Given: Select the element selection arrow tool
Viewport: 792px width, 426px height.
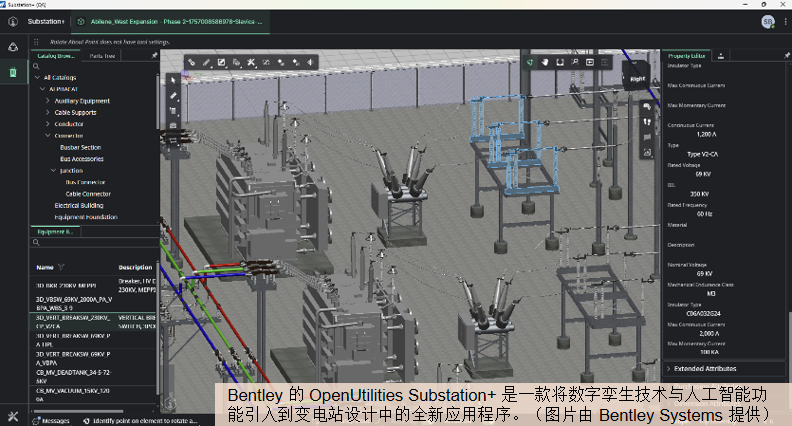Looking at the screenshot, I should pos(173,80).
